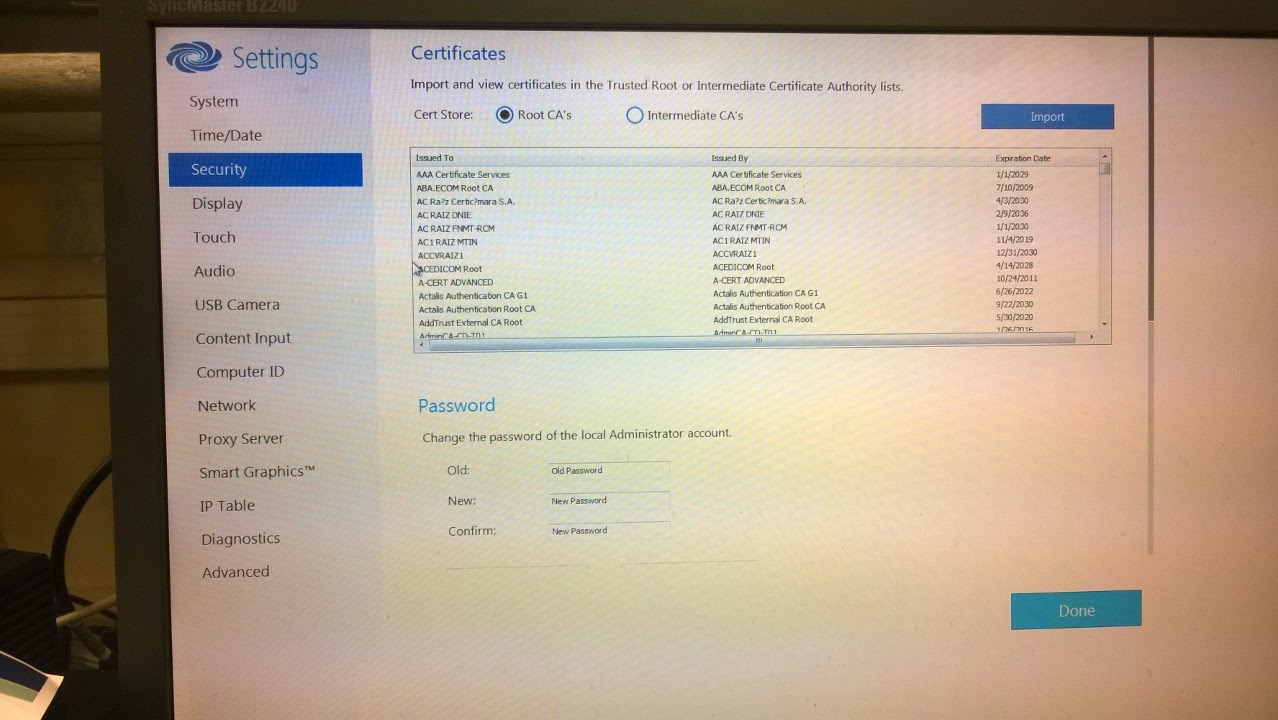Select the AAA Certificate Services row

tap(755, 175)
